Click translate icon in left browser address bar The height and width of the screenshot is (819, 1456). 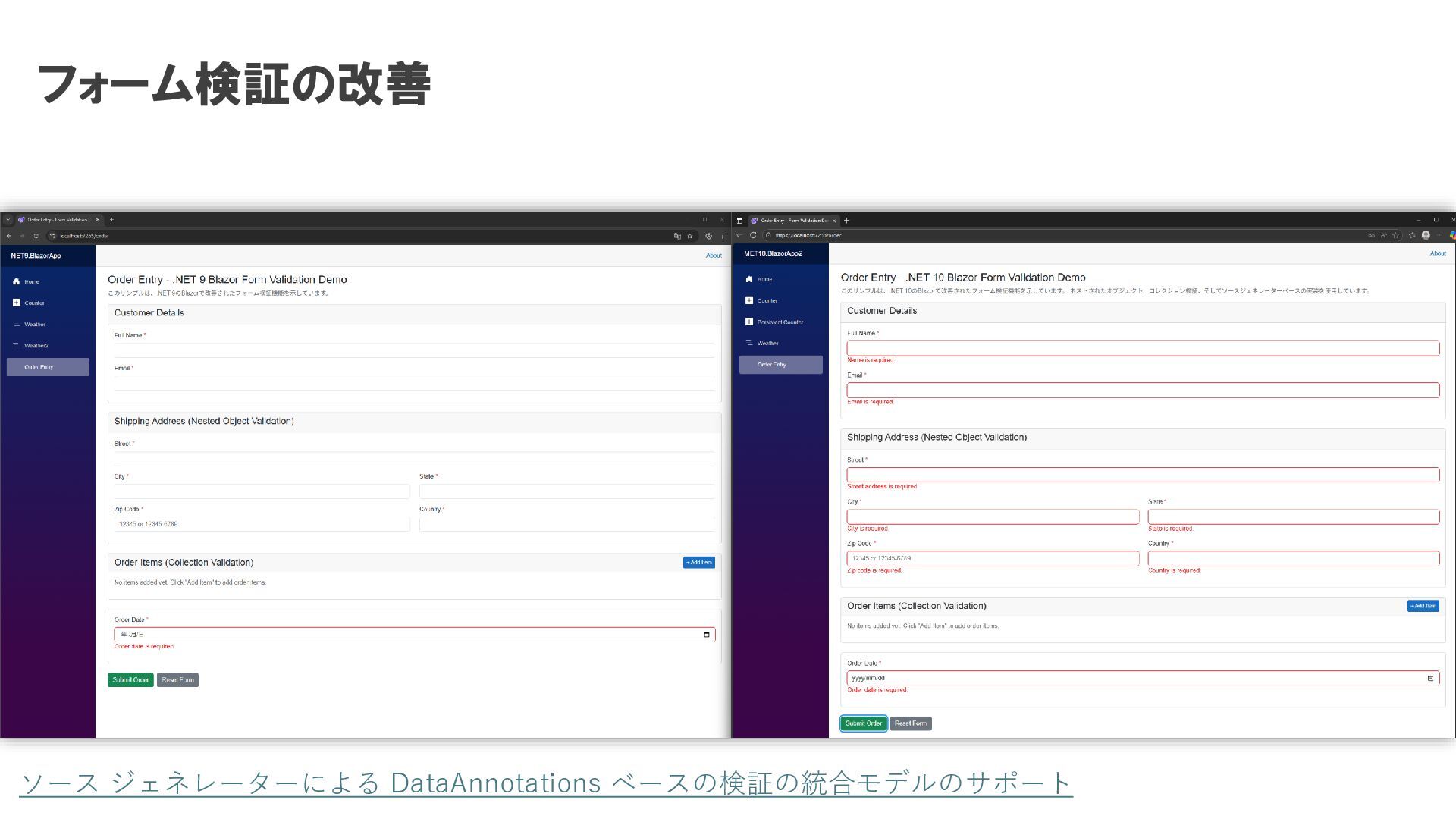pos(677,236)
